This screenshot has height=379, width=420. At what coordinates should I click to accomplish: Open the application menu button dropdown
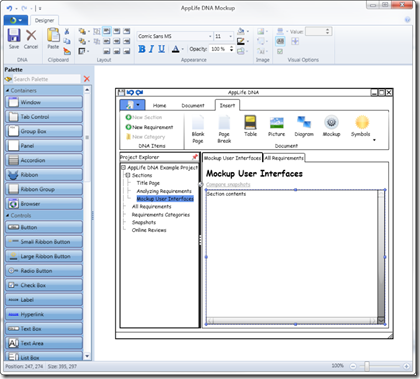coord(16,20)
